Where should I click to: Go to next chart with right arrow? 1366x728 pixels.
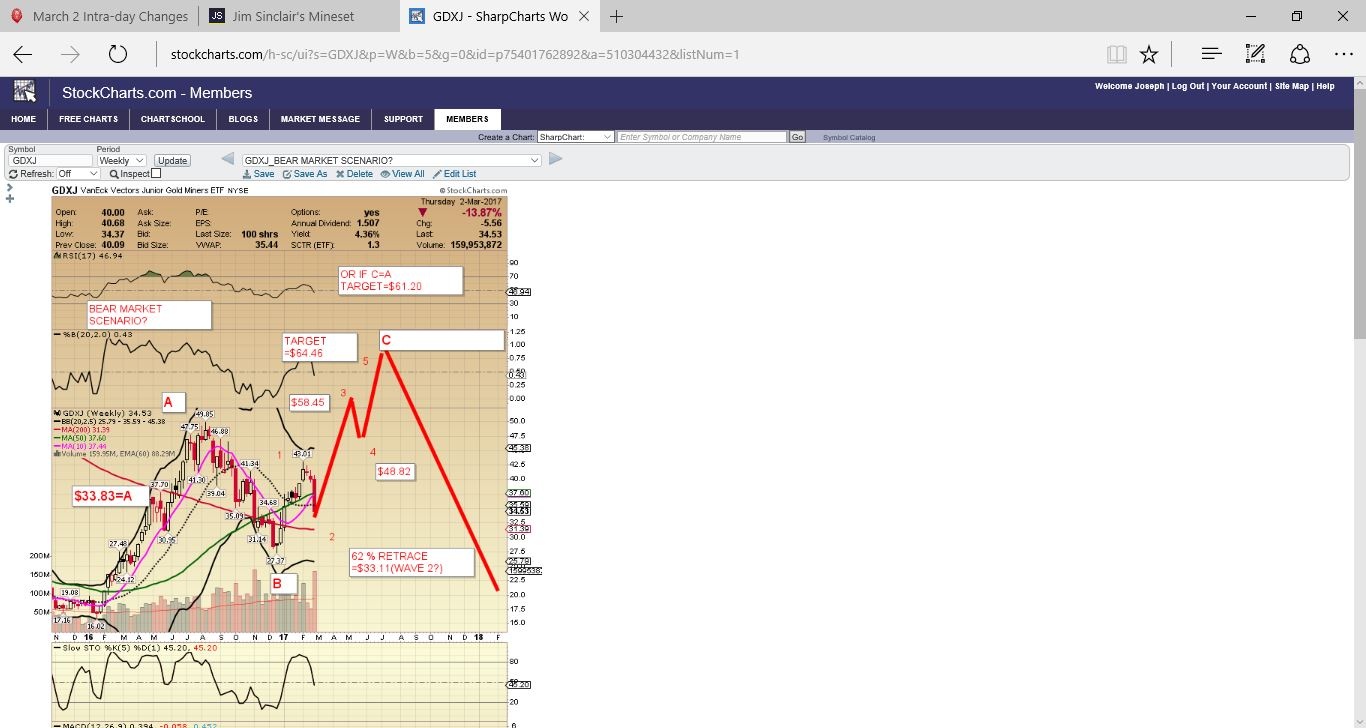[x=556, y=160]
